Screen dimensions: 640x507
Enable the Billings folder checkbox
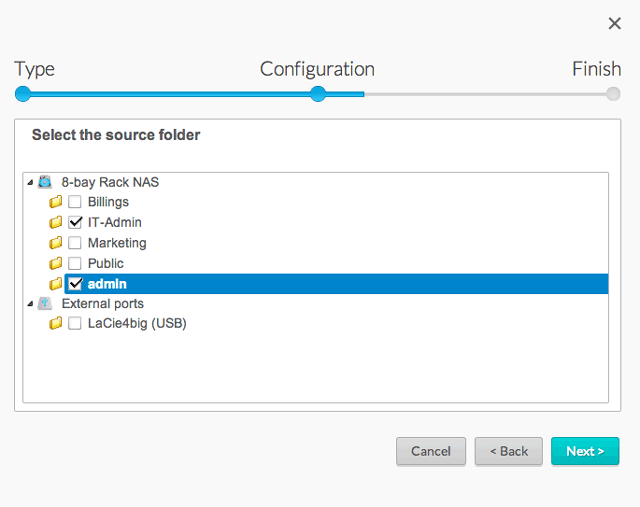[x=75, y=202]
